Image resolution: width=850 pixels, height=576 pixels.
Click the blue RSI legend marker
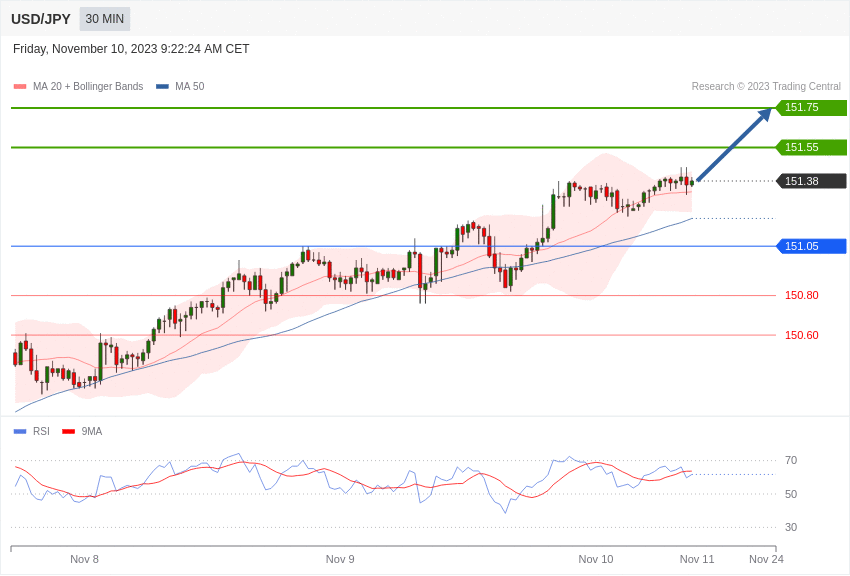[20, 431]
